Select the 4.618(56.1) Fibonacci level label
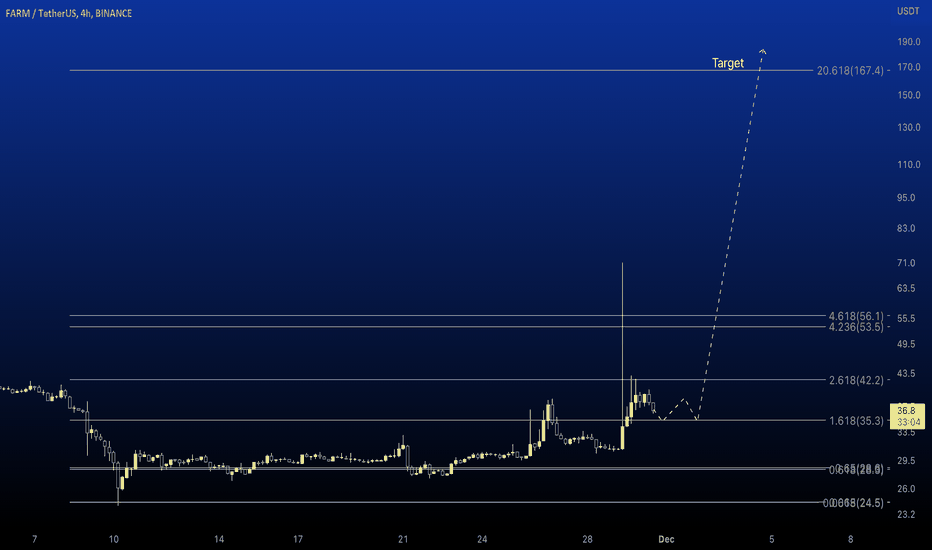The image size is (932, 550). (856, 316)
